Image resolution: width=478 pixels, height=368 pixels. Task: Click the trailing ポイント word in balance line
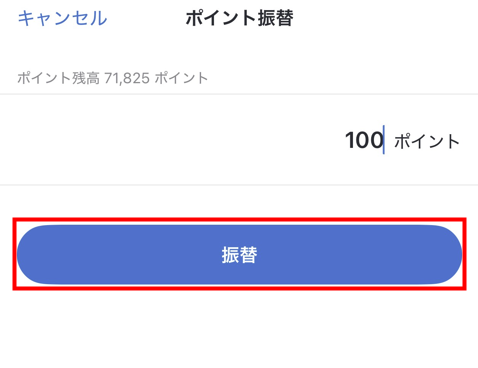pos(181,79)
